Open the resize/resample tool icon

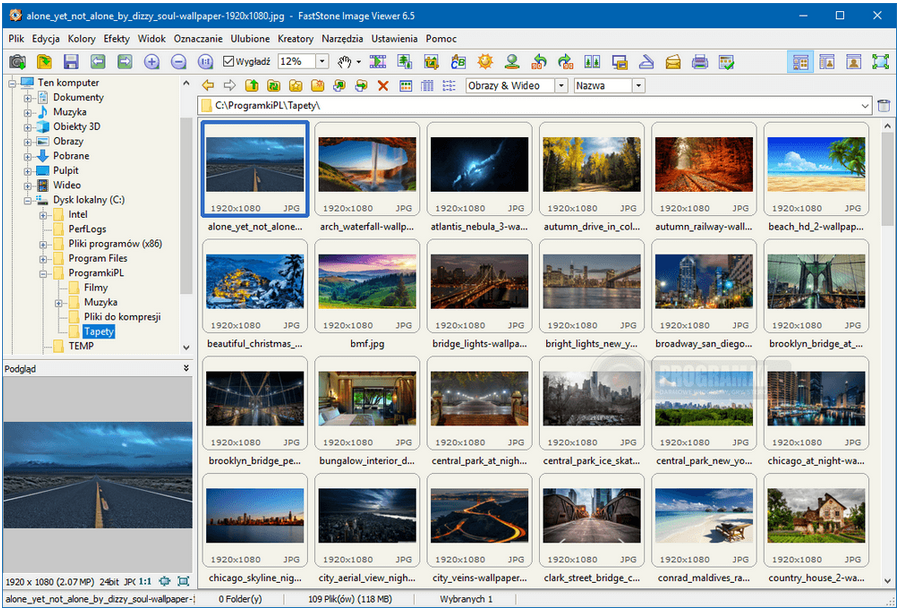(405, 61)
